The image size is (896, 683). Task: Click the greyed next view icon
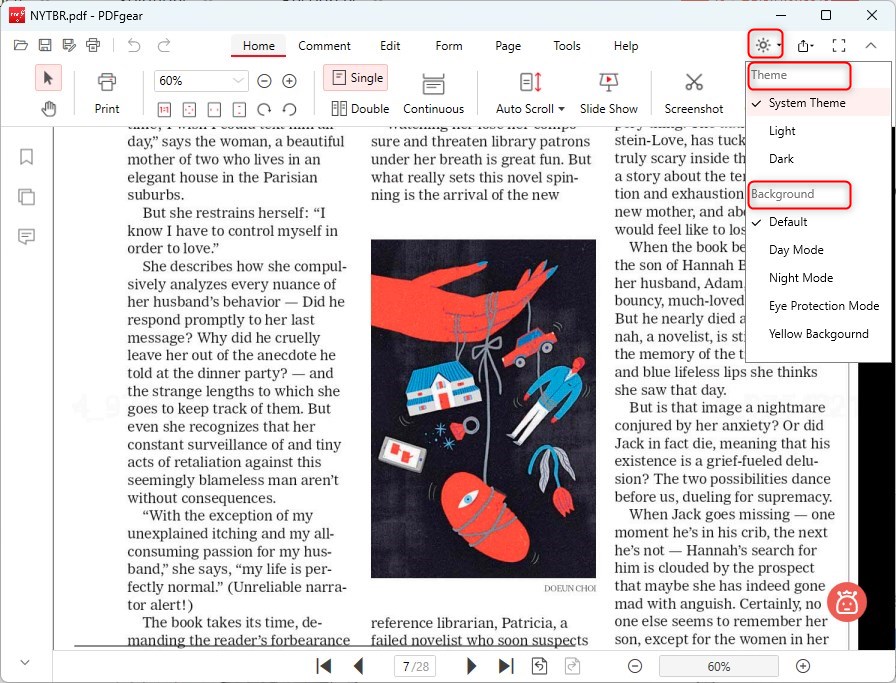click(x=572, y=666)
